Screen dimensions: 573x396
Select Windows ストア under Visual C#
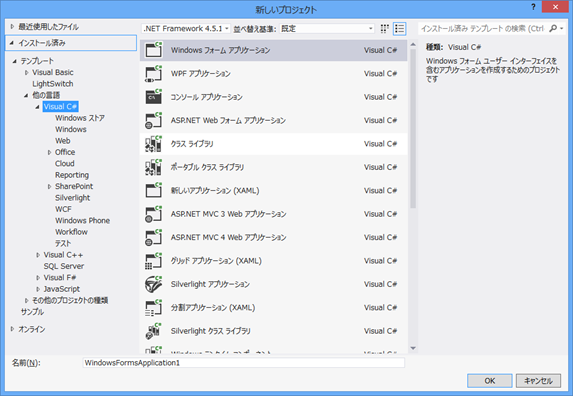coord(80,118)
